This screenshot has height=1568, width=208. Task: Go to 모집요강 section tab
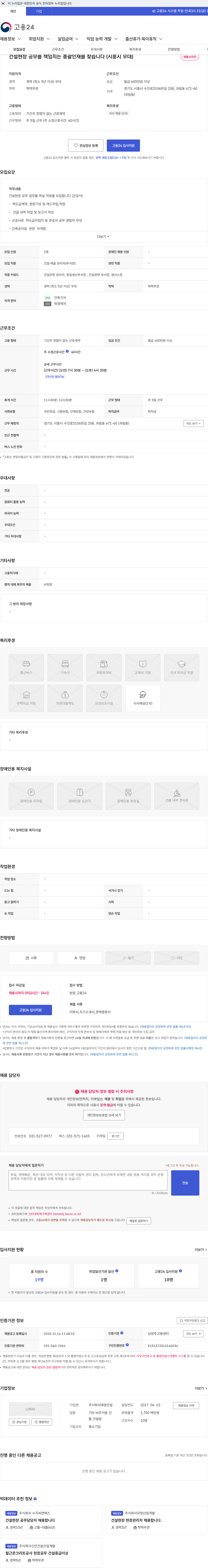(19, 49)
